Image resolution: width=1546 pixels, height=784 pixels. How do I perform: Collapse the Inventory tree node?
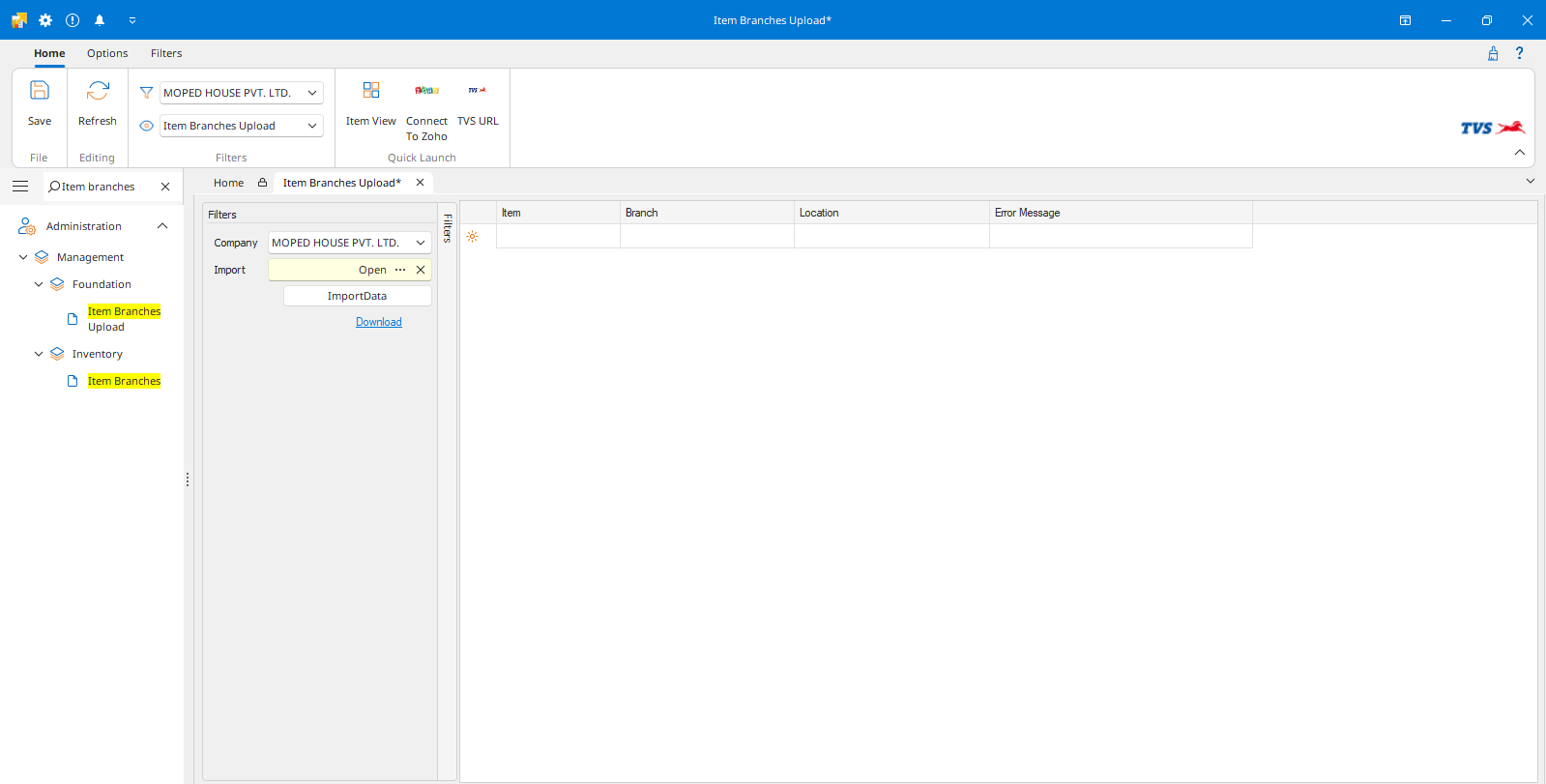39,354
